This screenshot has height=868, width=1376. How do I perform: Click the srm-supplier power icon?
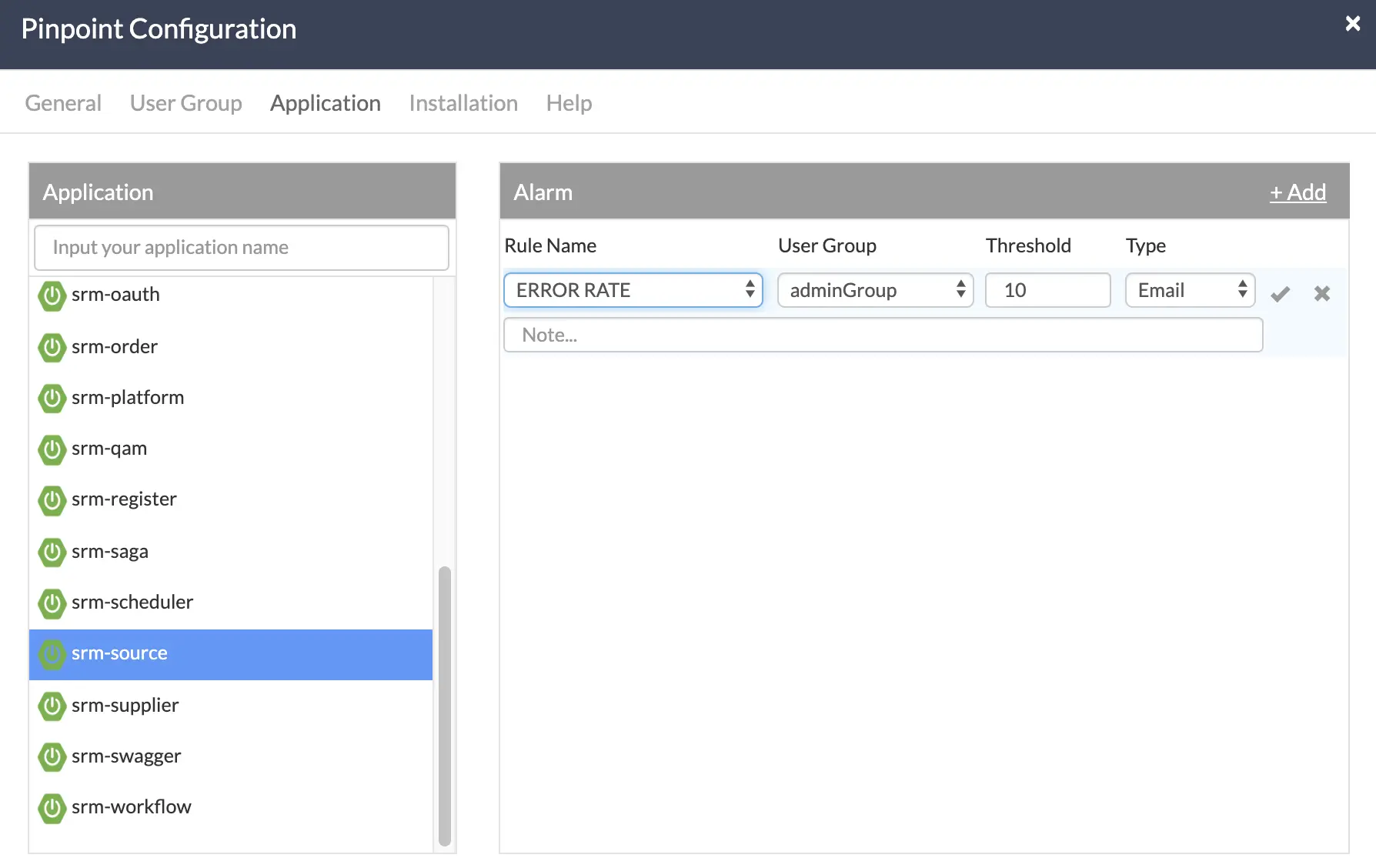click(52, 706)
